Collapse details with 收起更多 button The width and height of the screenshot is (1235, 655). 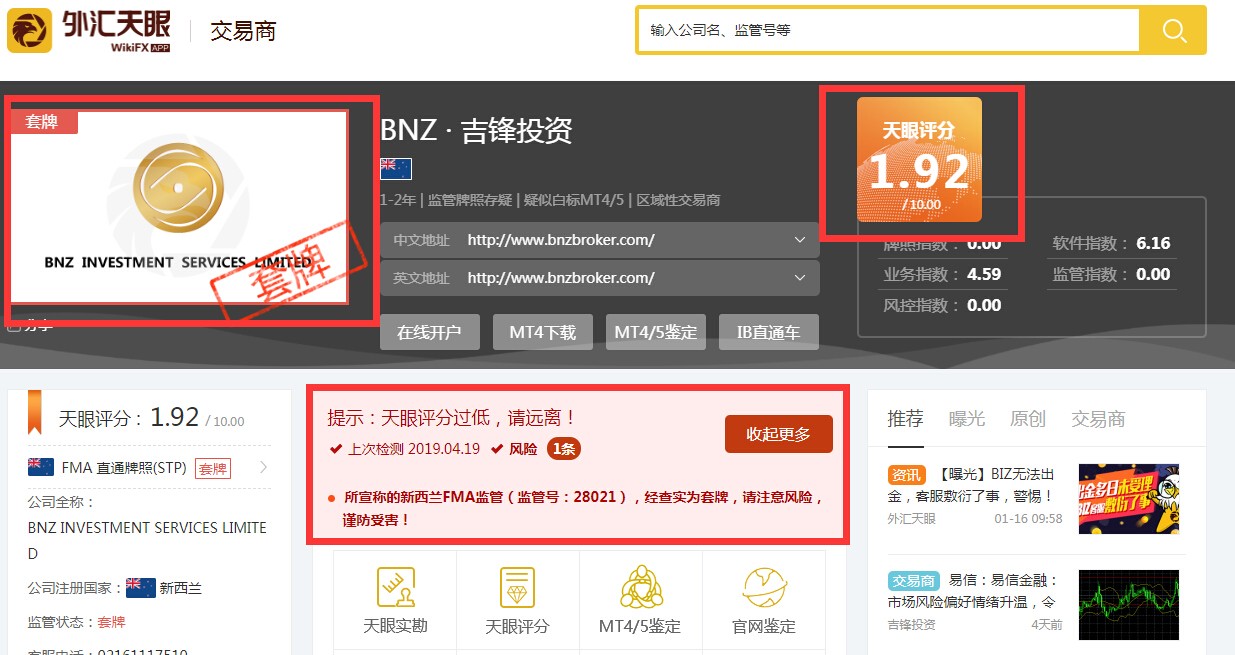coord(779,434)
